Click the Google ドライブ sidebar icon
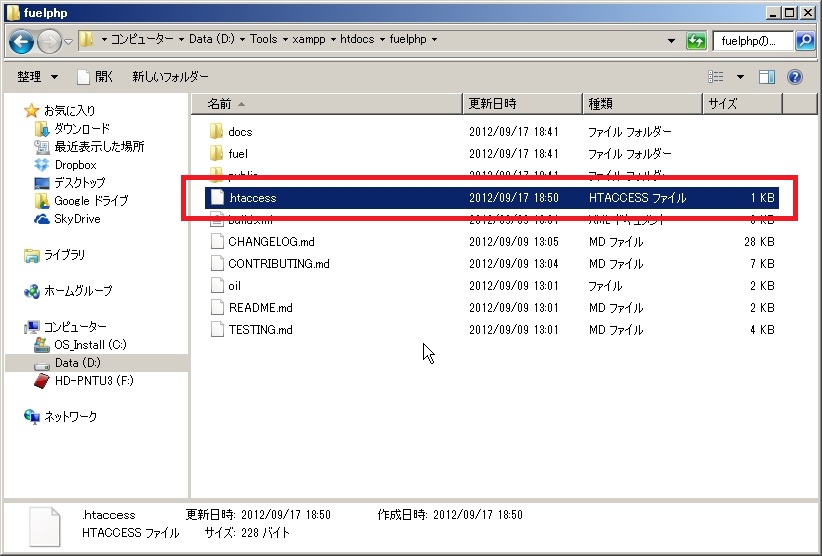 41,200
